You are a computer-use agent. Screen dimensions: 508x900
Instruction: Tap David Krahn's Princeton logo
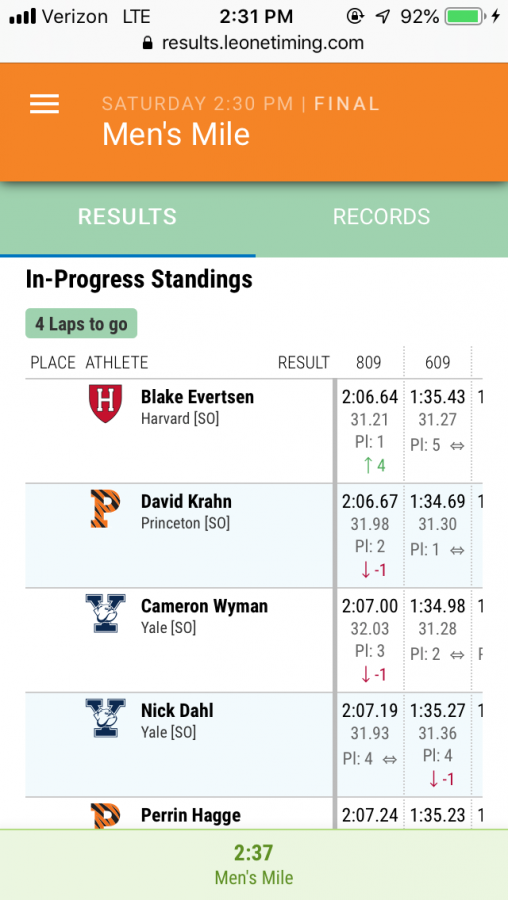click(x=105, y=509)
